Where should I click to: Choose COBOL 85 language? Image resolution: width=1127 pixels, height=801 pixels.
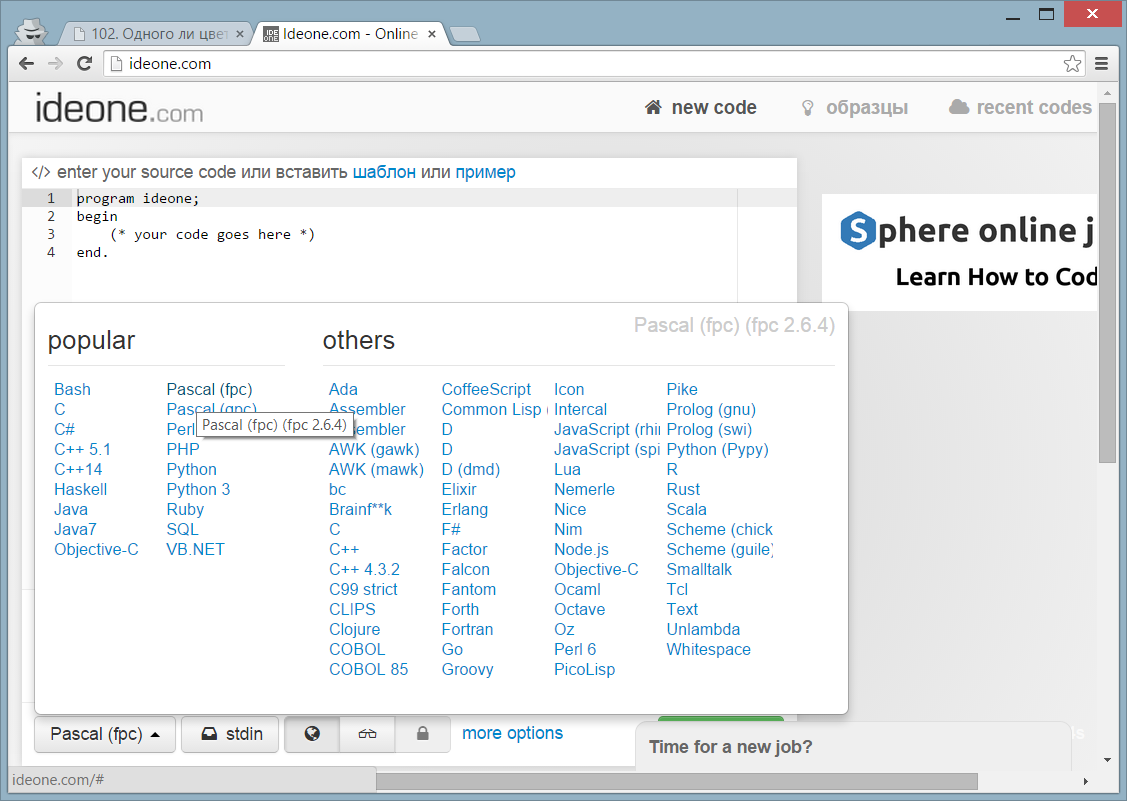coord(368,669)
